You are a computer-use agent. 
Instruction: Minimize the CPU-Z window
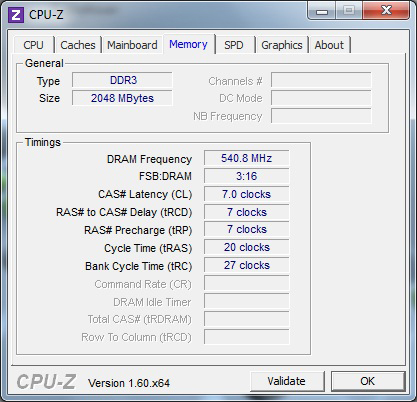[322, 11]
